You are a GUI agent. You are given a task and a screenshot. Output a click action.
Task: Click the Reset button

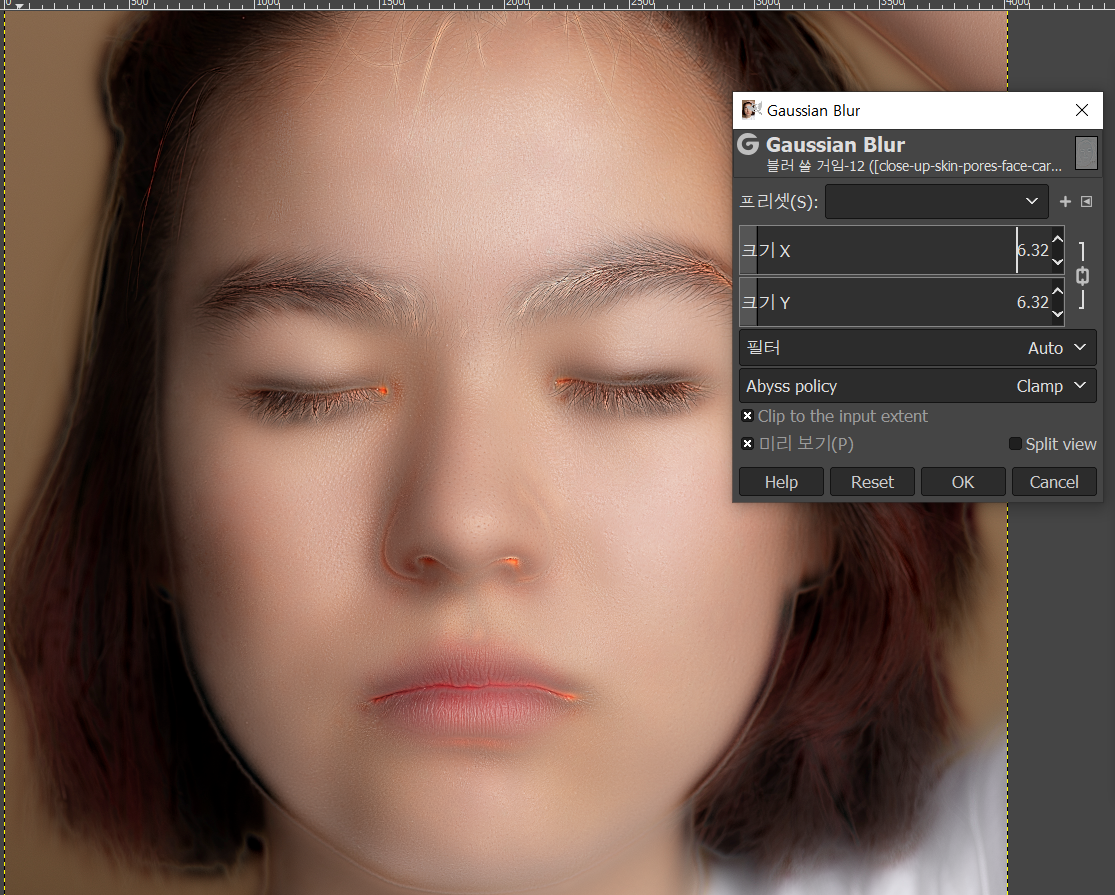click(872, 482)
